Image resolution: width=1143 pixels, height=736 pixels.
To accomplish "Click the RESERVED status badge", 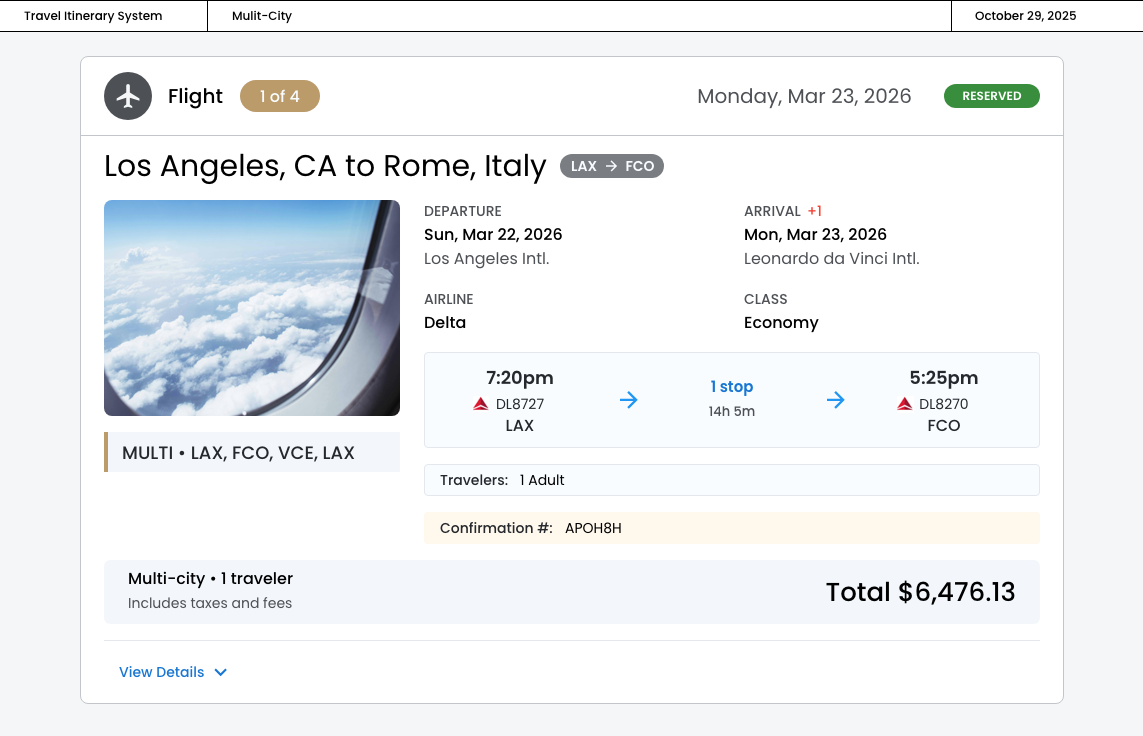I will [991, 96].
